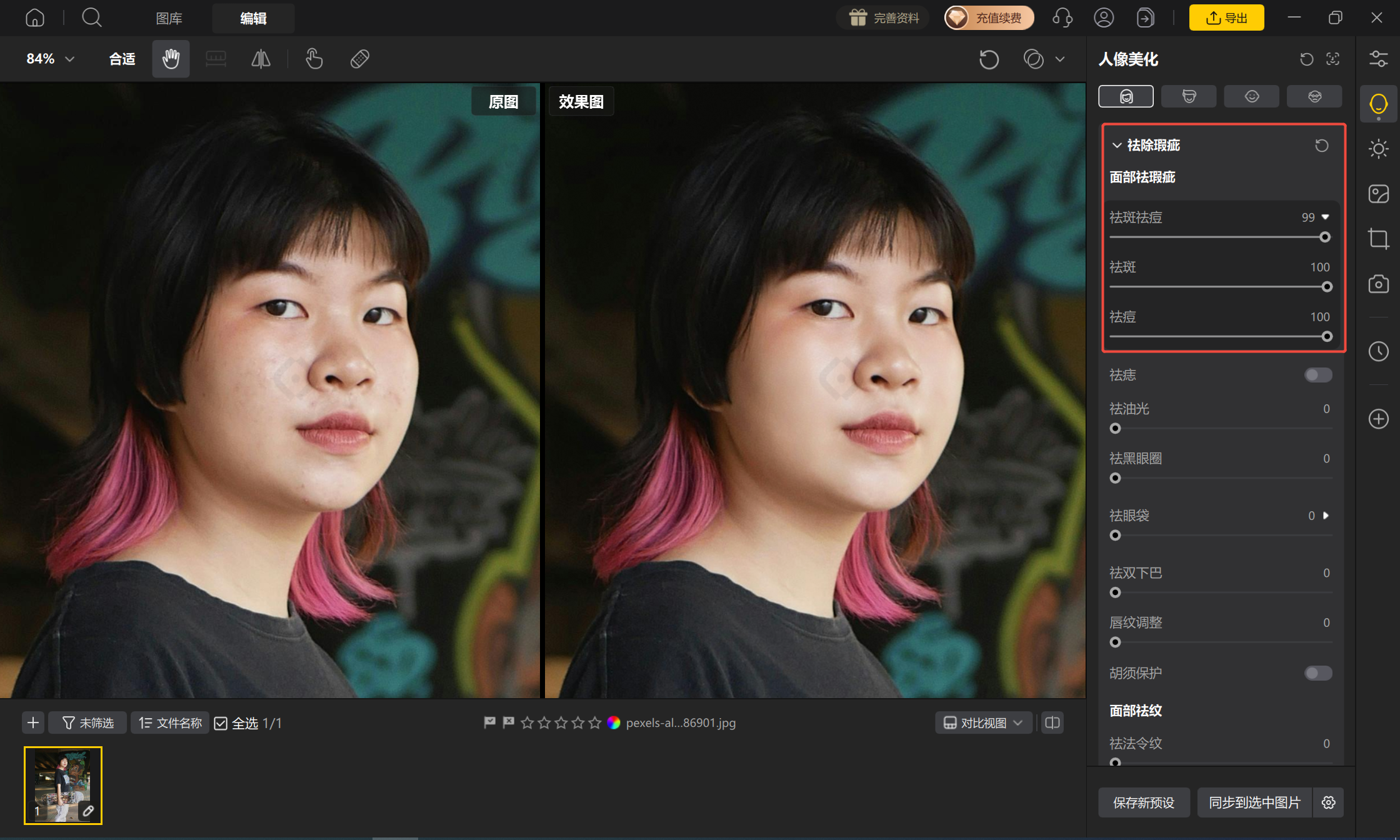
Task: Switch to the 图库 tab
Action: [x=169, y=18]
